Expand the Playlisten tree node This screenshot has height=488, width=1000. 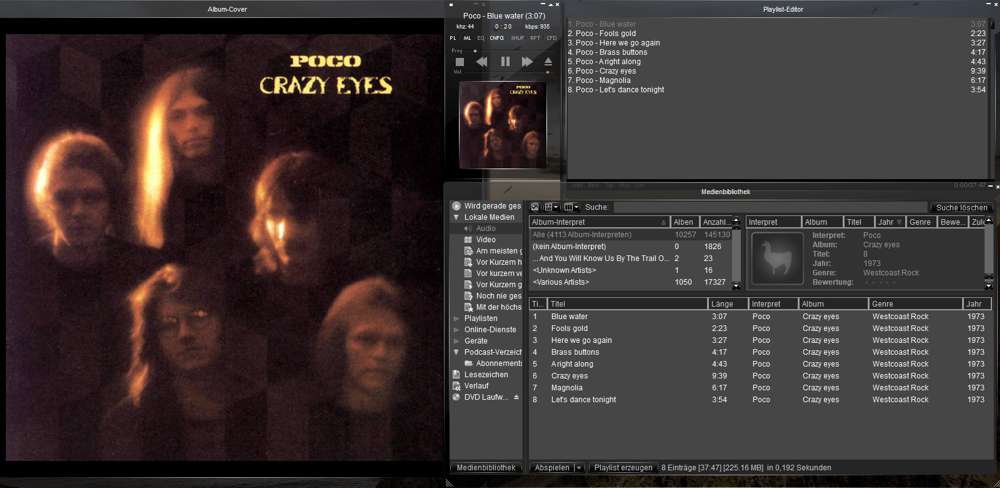(x=457, y=319)
